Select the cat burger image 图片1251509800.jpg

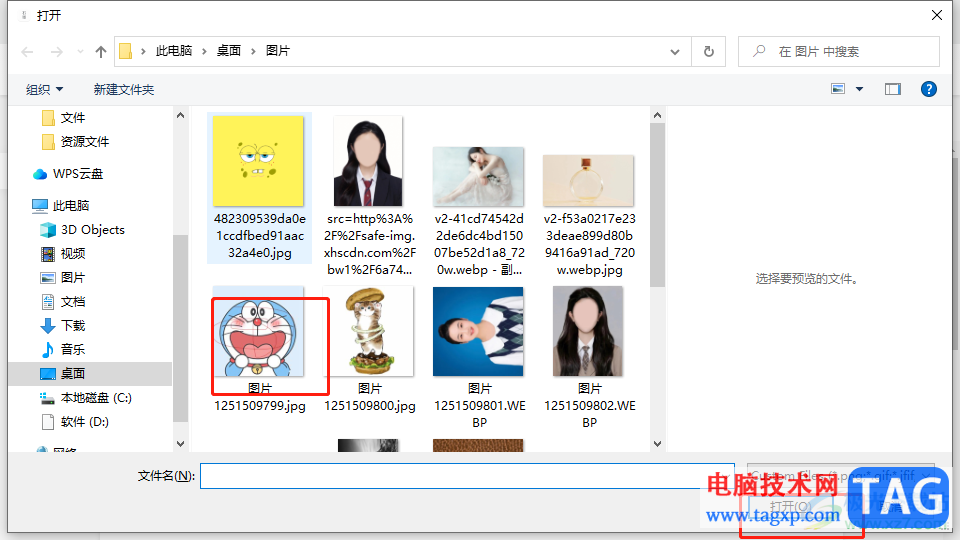pos(368,331)
